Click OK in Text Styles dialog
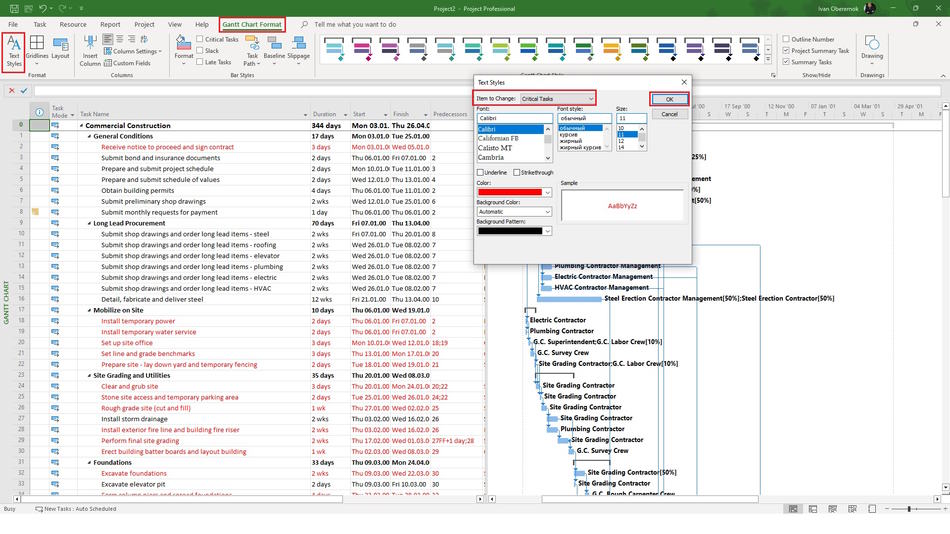 pos(669,99)
